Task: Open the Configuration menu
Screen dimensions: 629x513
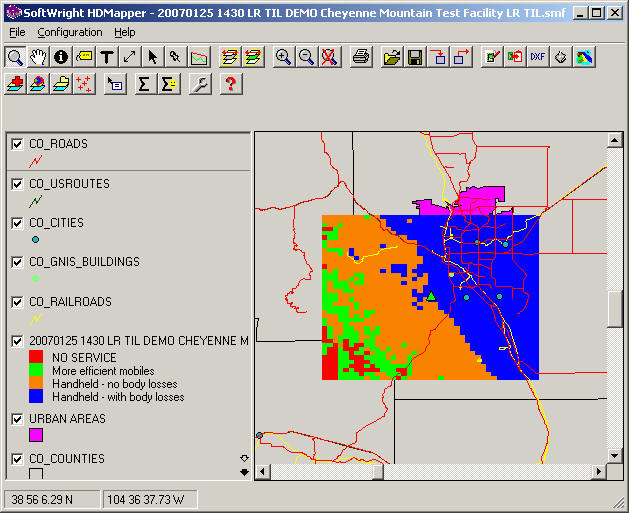Action: pyautogui.click(x=70, y=32)
